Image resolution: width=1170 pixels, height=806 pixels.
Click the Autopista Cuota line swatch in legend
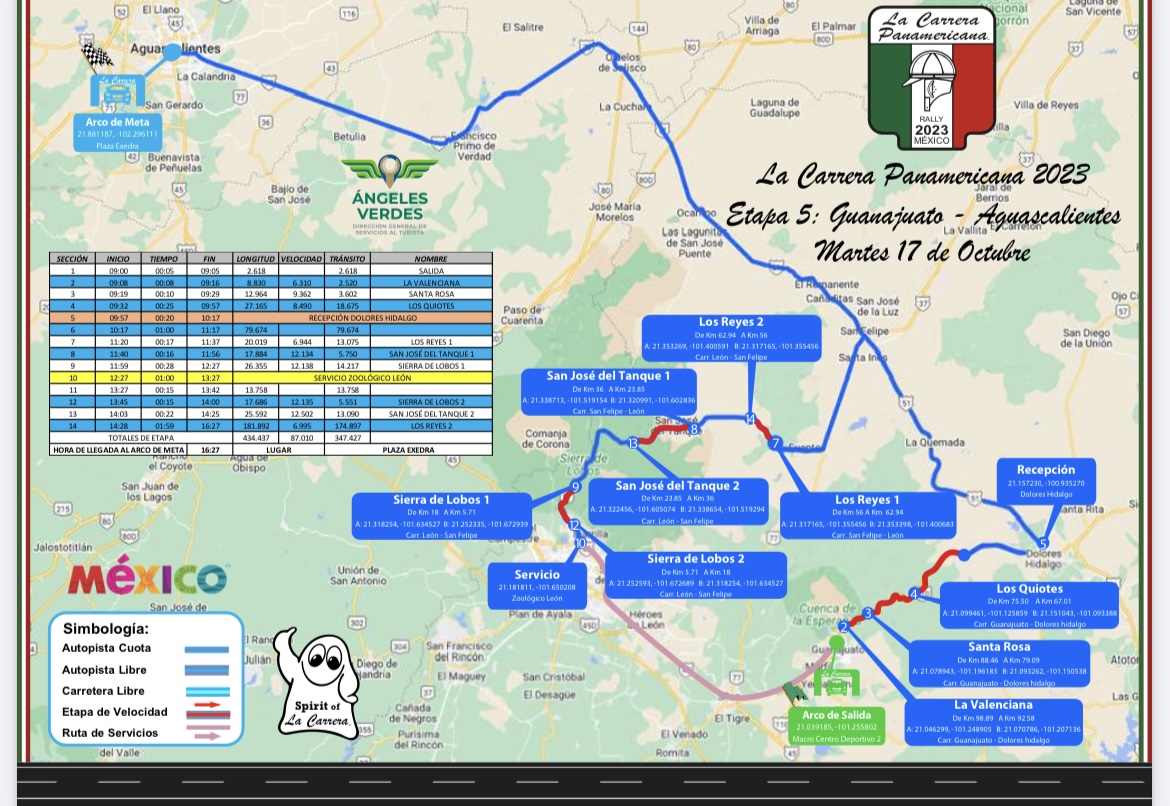pos(207,649)
